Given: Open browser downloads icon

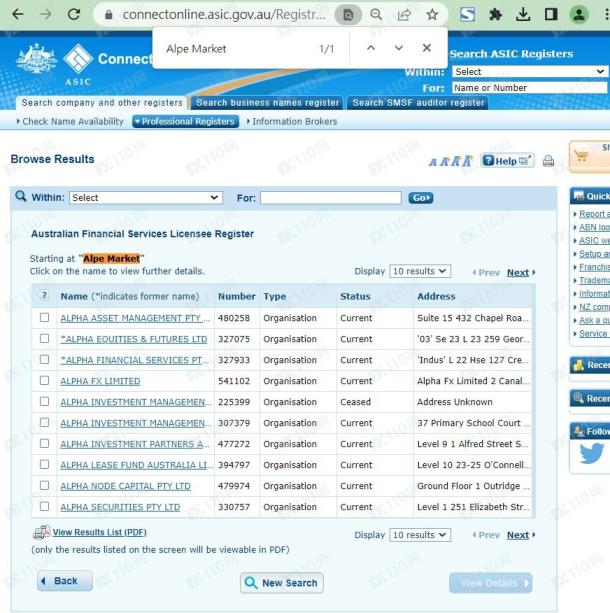Looking at the screenshot, I should click(523, 15).
